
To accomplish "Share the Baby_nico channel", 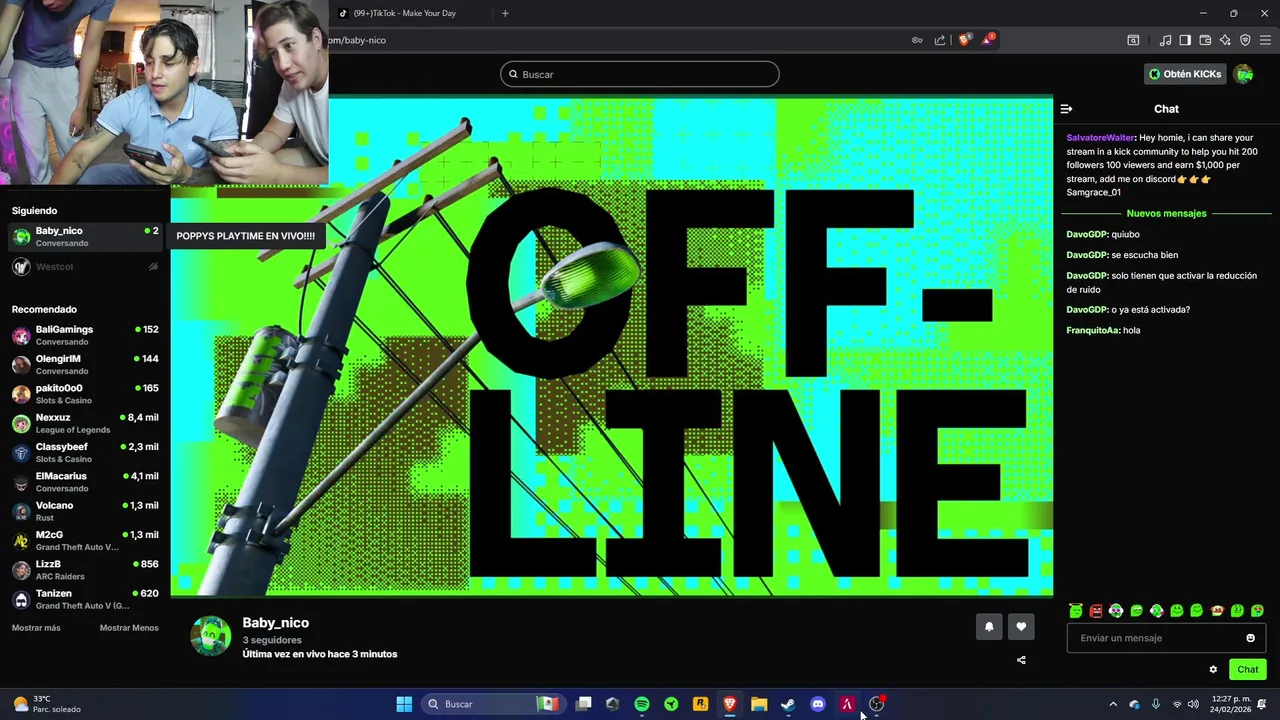I will (x=1021, y=660).
